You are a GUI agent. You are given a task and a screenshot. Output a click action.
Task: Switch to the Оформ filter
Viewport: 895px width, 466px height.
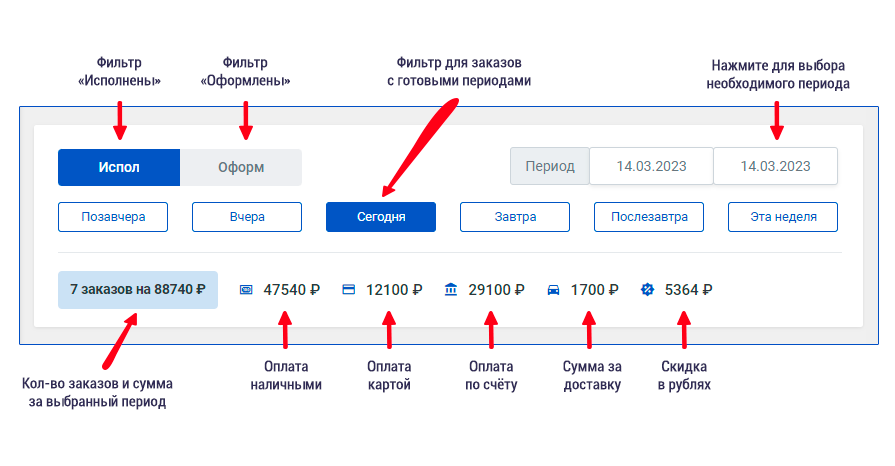[241, 167]
